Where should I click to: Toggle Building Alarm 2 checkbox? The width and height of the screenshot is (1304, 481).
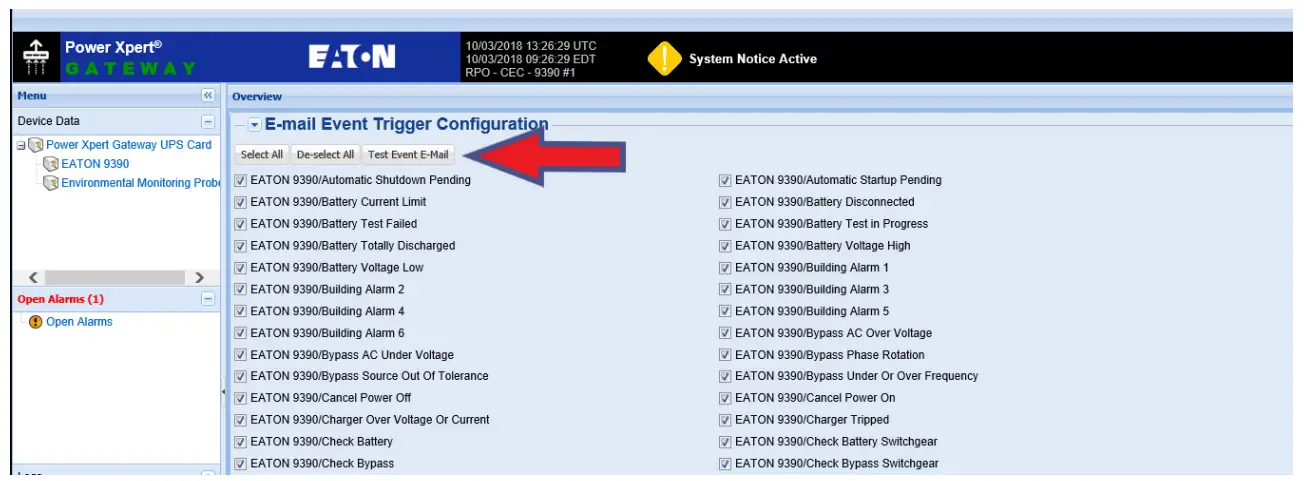click(240, 290)
